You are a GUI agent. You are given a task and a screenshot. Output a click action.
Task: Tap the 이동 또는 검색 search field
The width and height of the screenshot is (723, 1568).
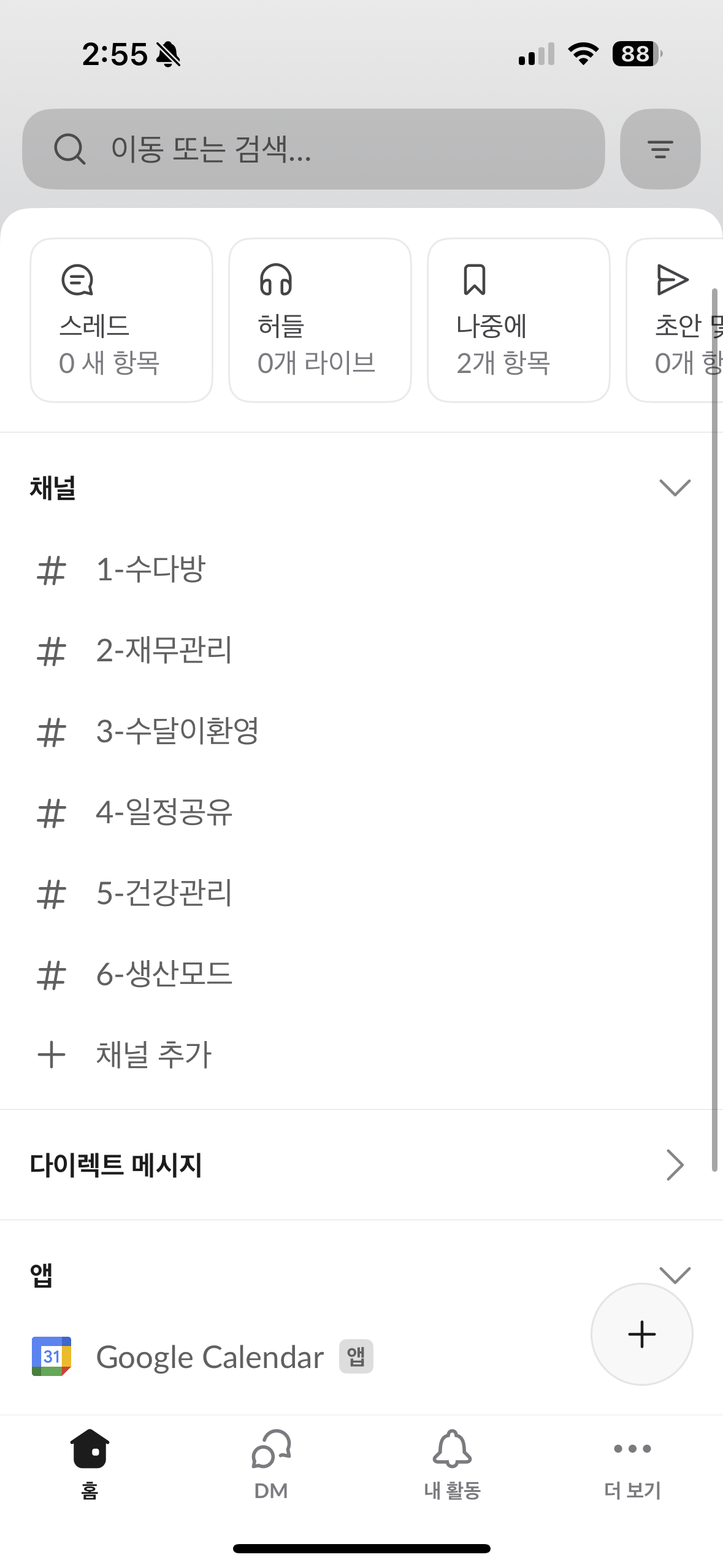pyautogui.click(x=313, y=149)
